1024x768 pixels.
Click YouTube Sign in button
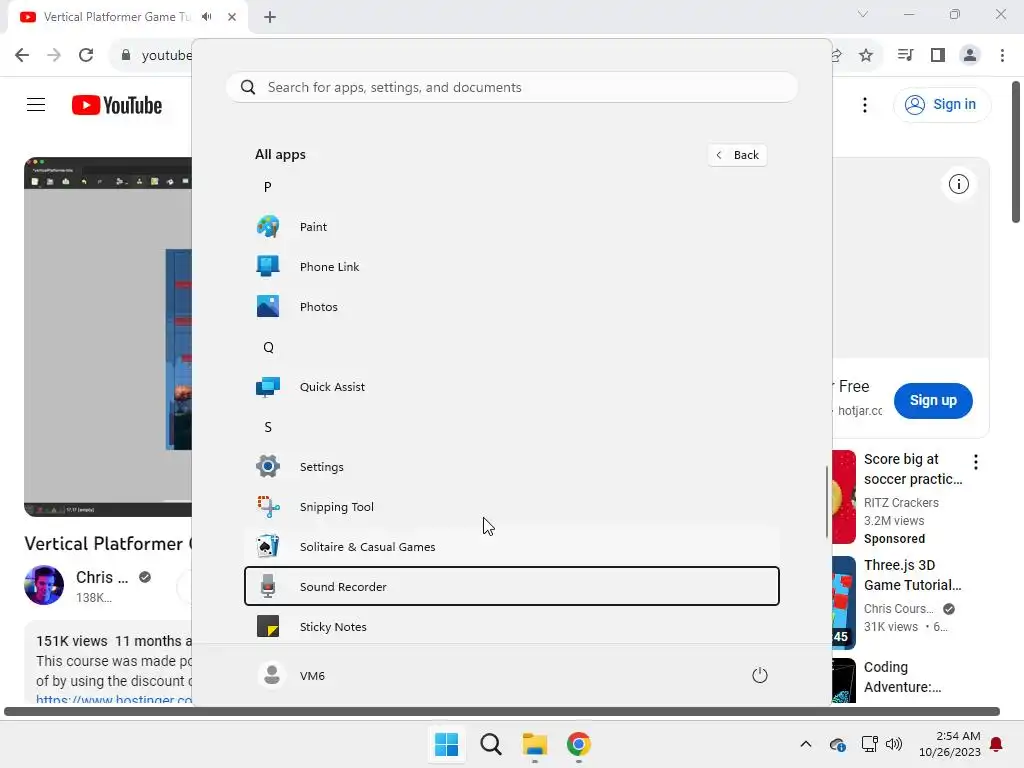(x=942, y=104)
